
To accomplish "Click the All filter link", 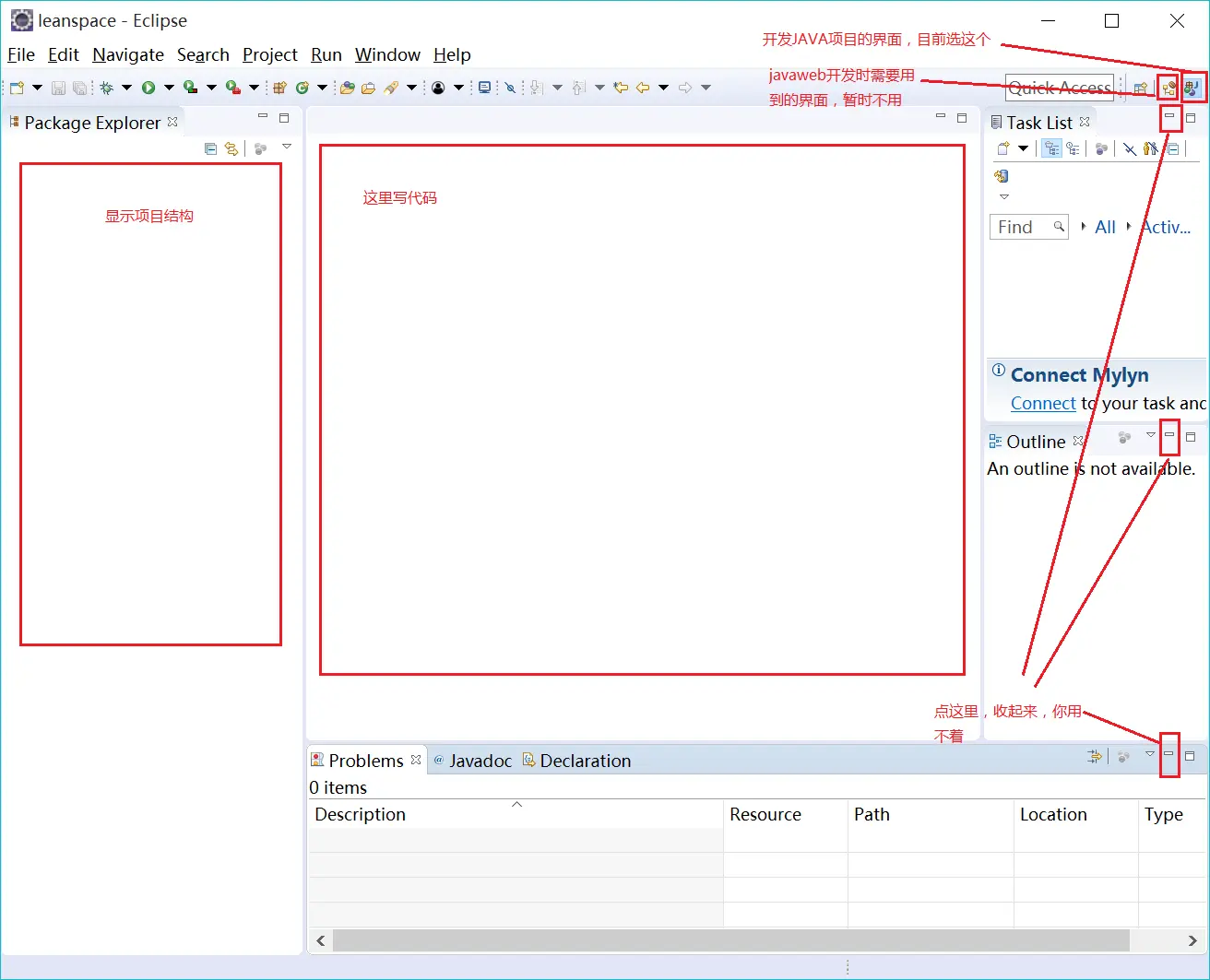I will 1105,227.
